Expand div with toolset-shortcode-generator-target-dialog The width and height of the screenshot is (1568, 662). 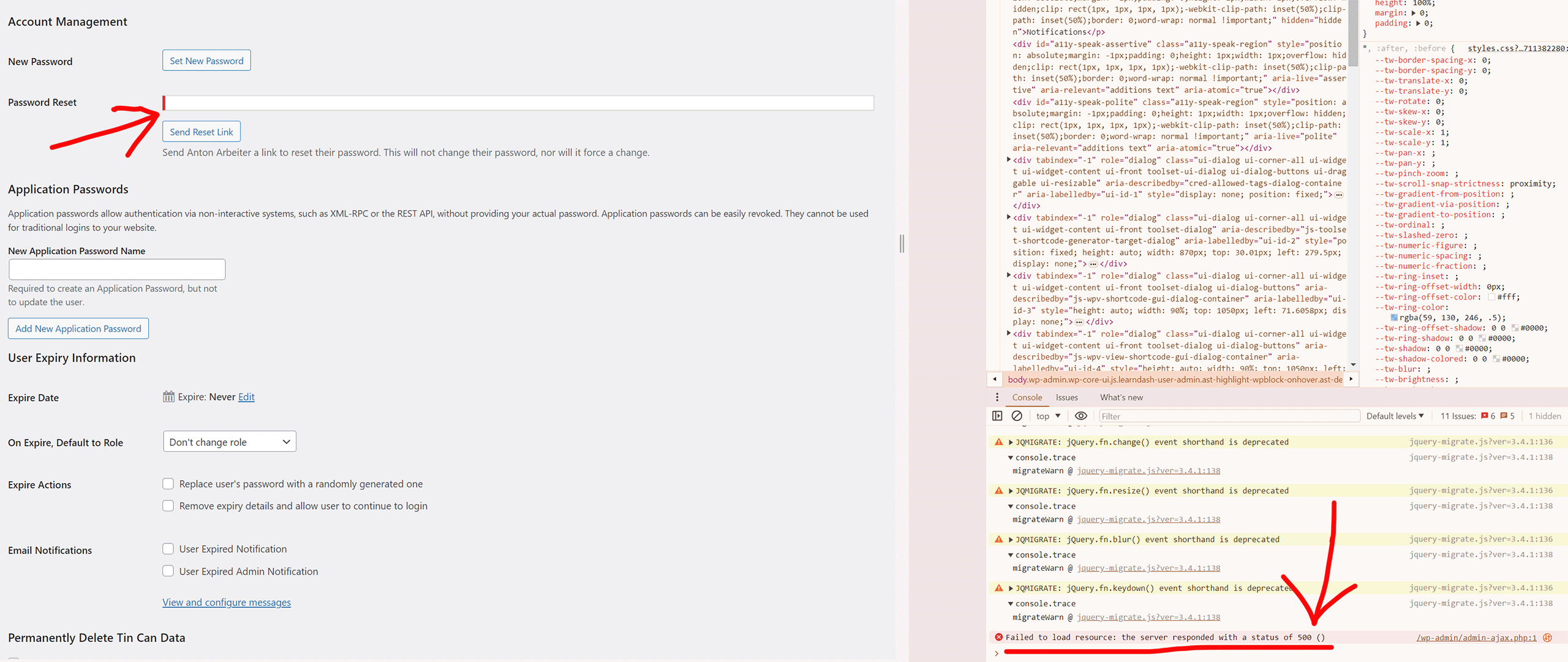(1008, 217)
